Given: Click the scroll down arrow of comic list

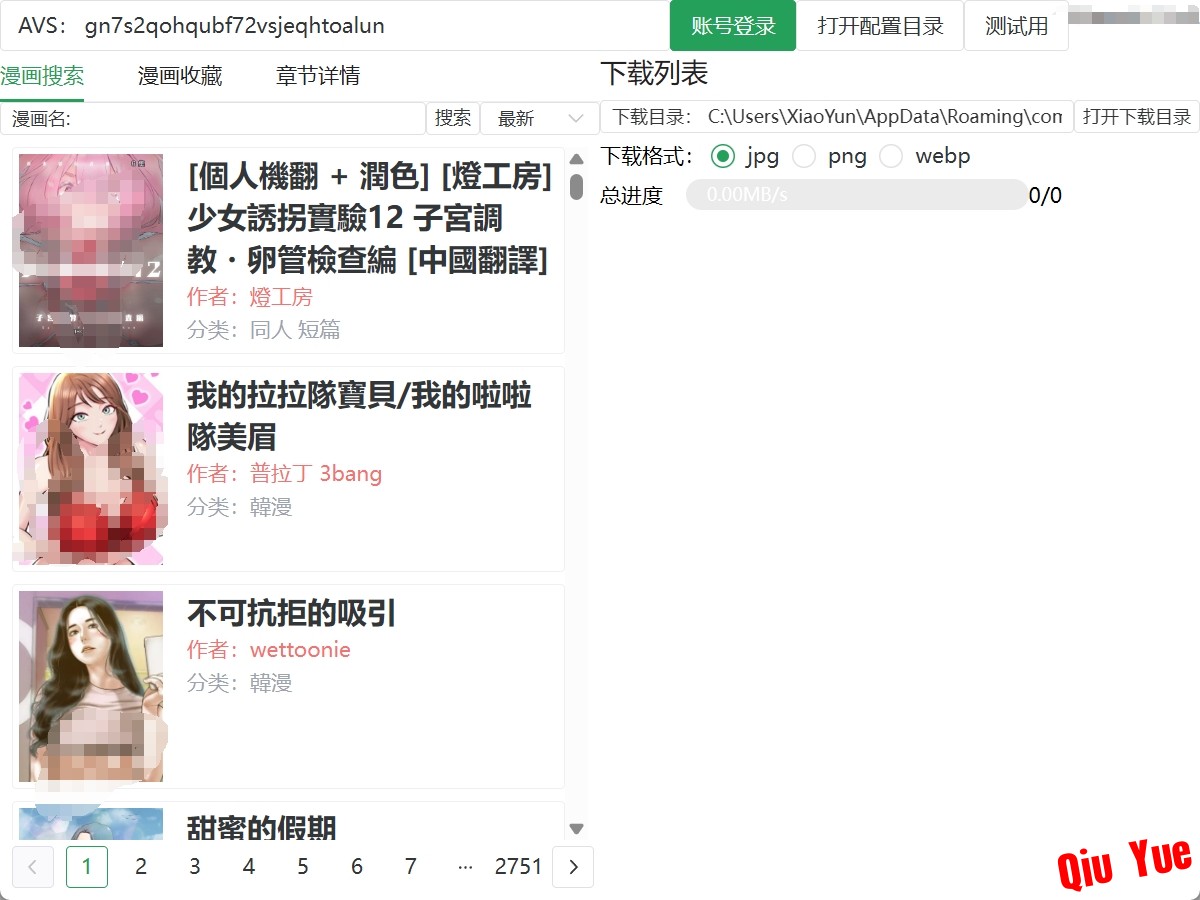Looking at the screenshot, I should click(576, 829).
